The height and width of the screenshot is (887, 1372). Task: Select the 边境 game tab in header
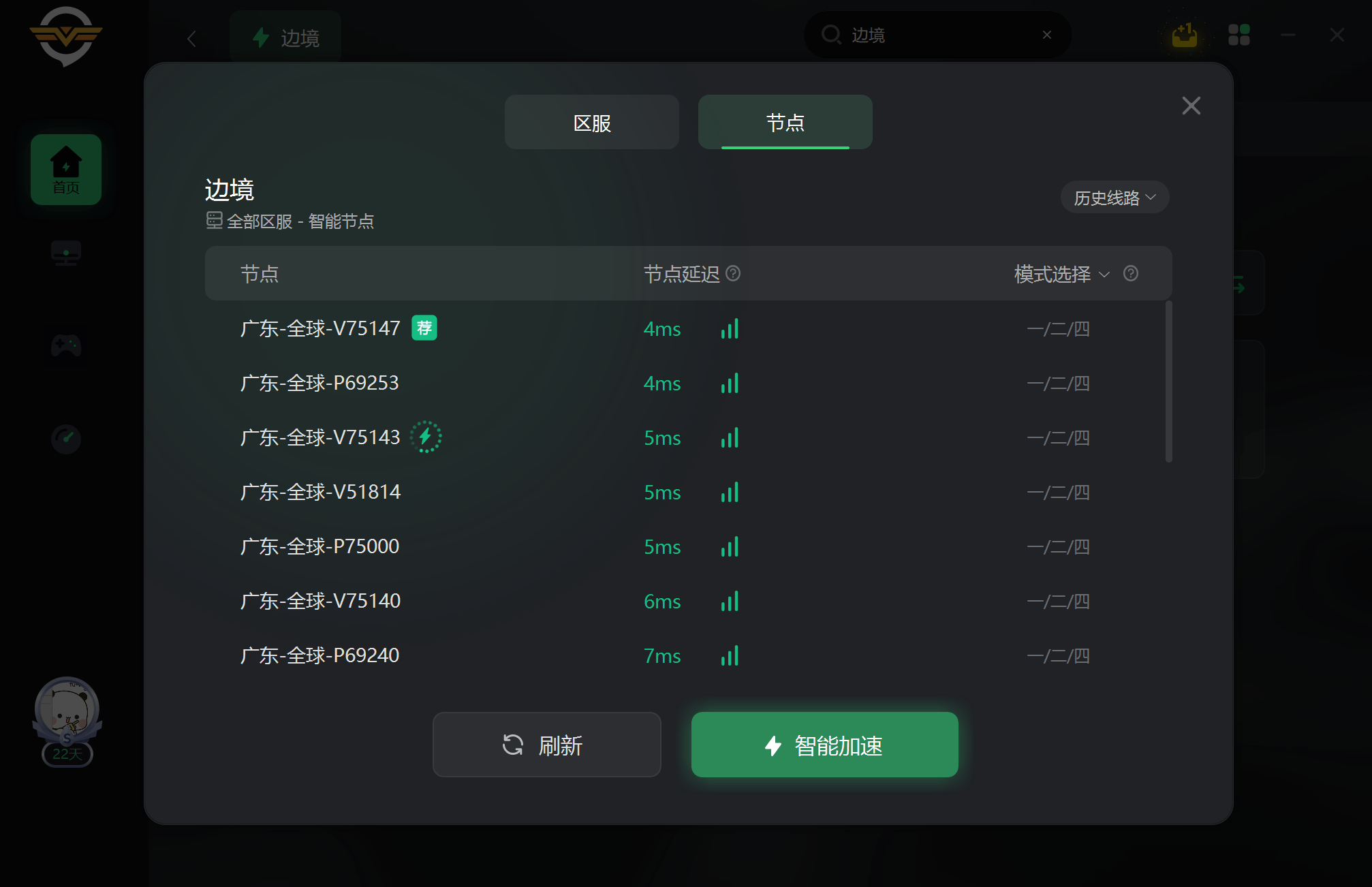(x=285, y=37)
